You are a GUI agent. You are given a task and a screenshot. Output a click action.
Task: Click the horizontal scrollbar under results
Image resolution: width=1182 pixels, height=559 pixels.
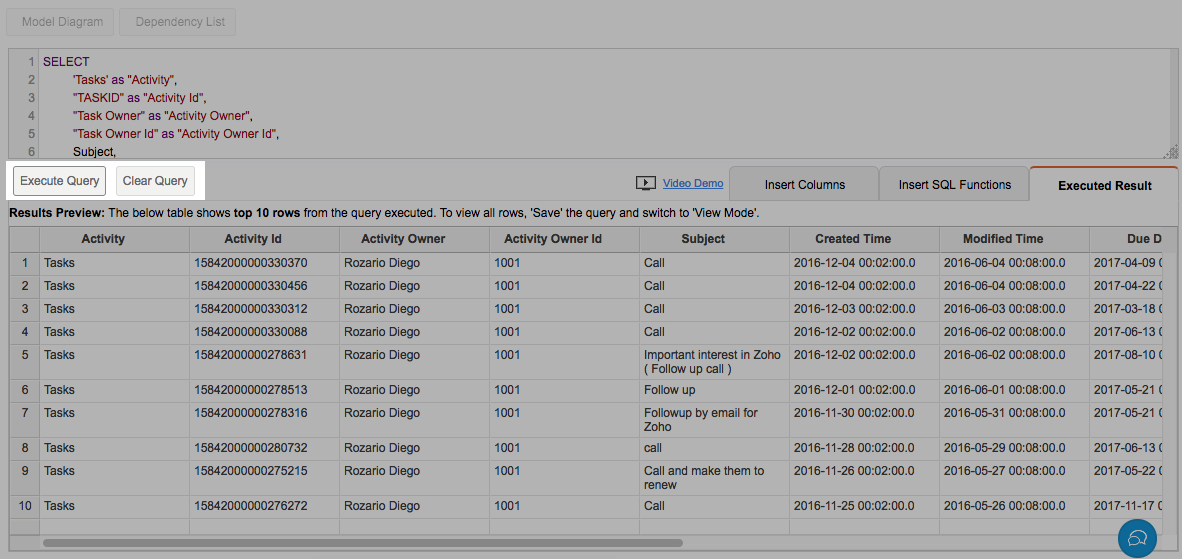(x=362, y=543)
